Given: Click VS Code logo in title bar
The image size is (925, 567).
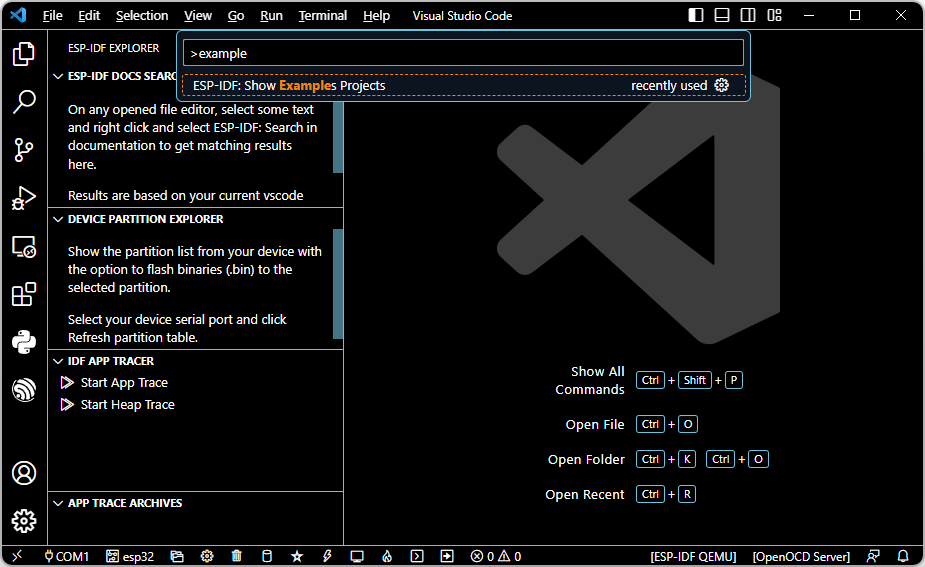Looking at the screenshot, I should 18,15.
